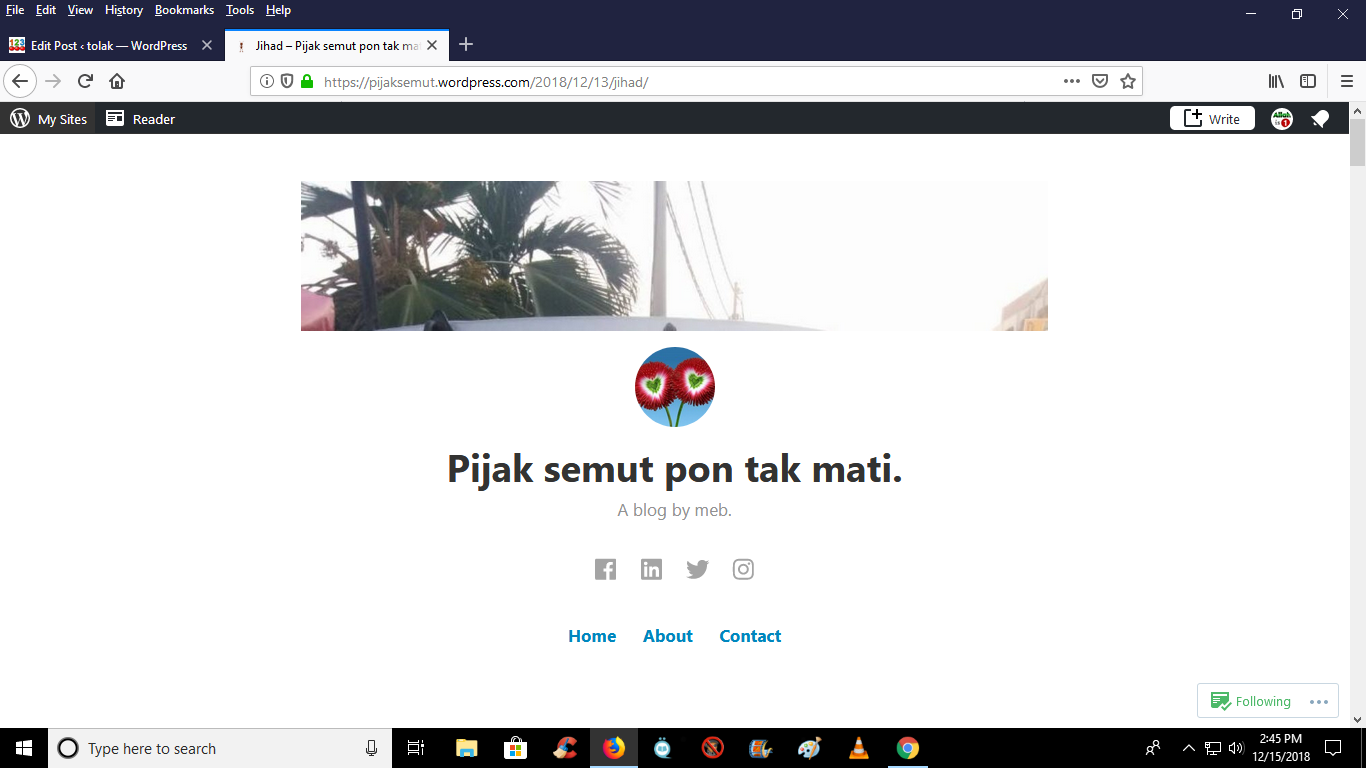Viewport: 1366px width, 768px height.
Task: Open the Bookmarks menu
Action: 184,10
